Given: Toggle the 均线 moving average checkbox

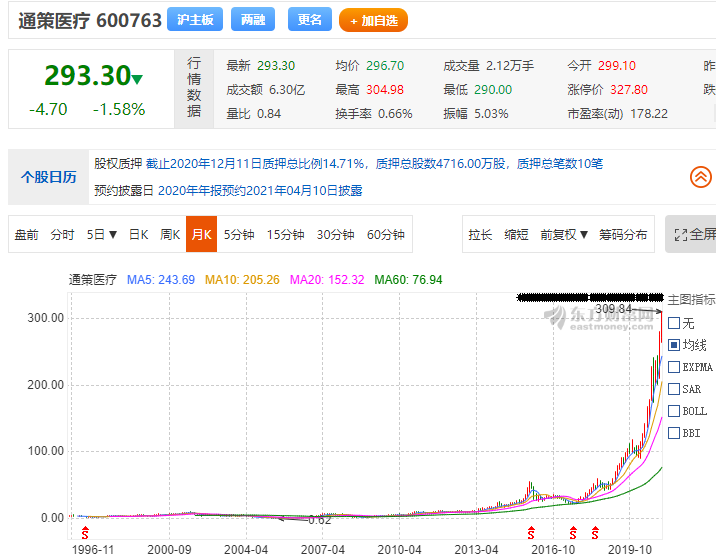Looking at the screenshot, I should point(674,345).
